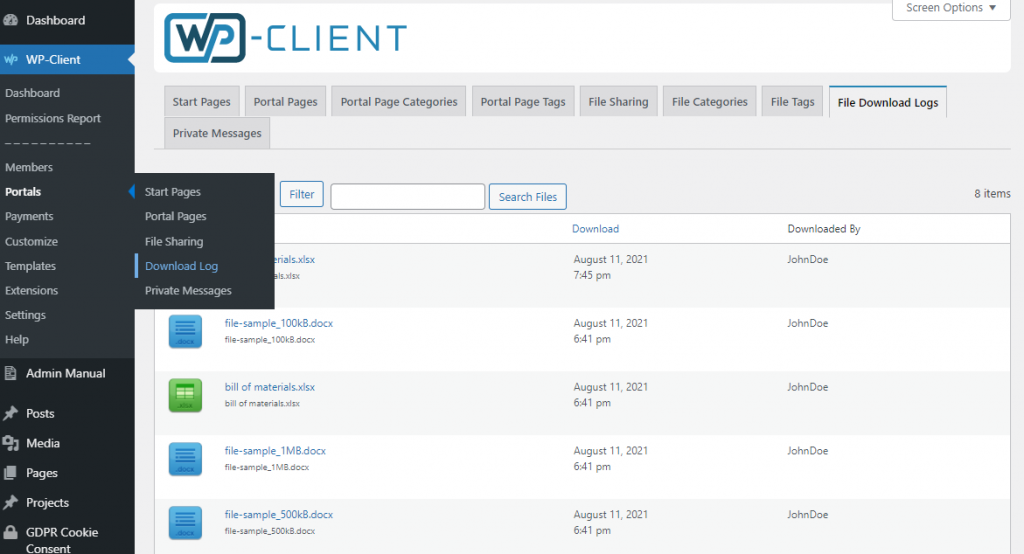Click the Dashboard gauge icon in sidebar
Image resolution: width=1024 pixels, height=554 pixels.
click(x=10, y=20)
